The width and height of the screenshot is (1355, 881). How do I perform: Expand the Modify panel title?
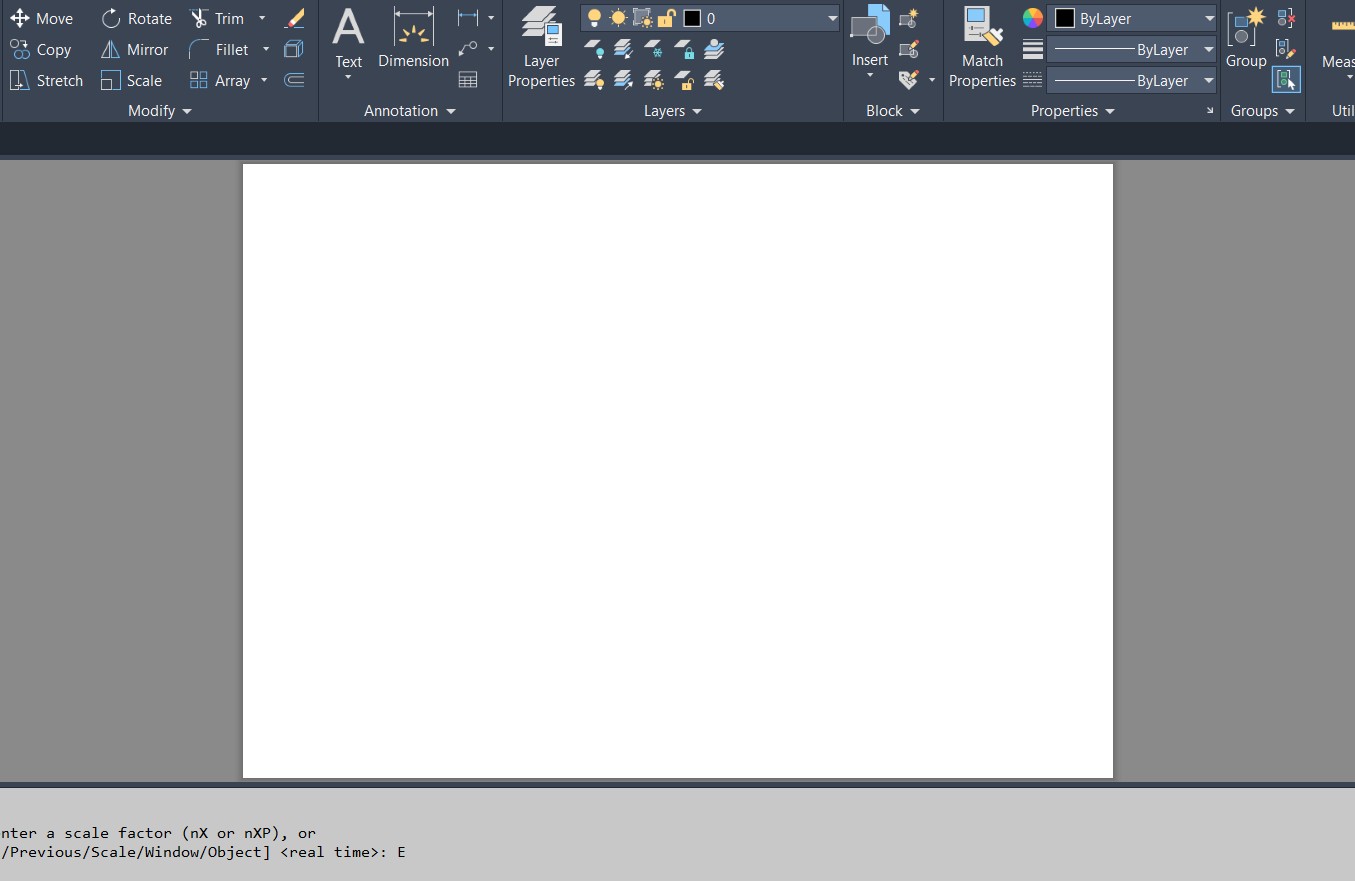pos(159,111)
